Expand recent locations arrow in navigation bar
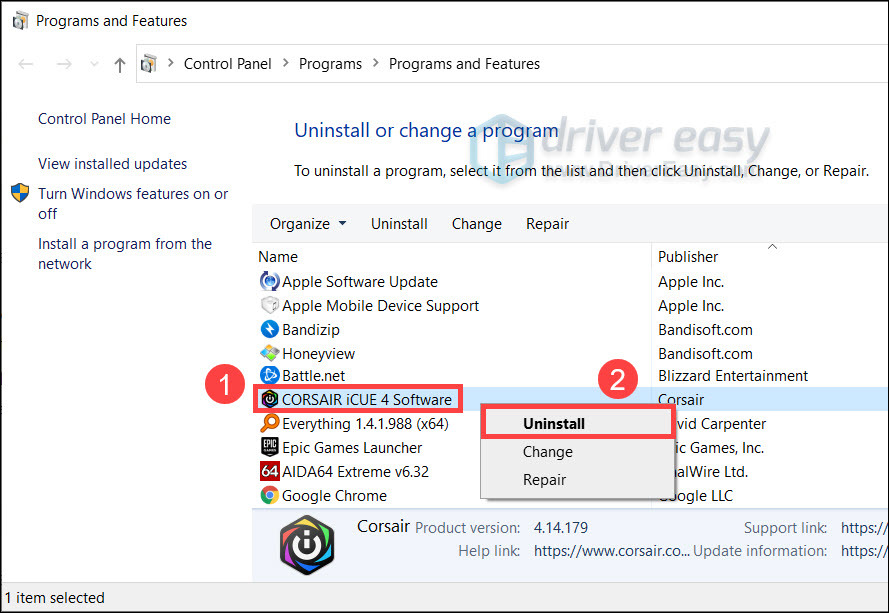The height and width of the screenshot is (613, 889). 94,64
